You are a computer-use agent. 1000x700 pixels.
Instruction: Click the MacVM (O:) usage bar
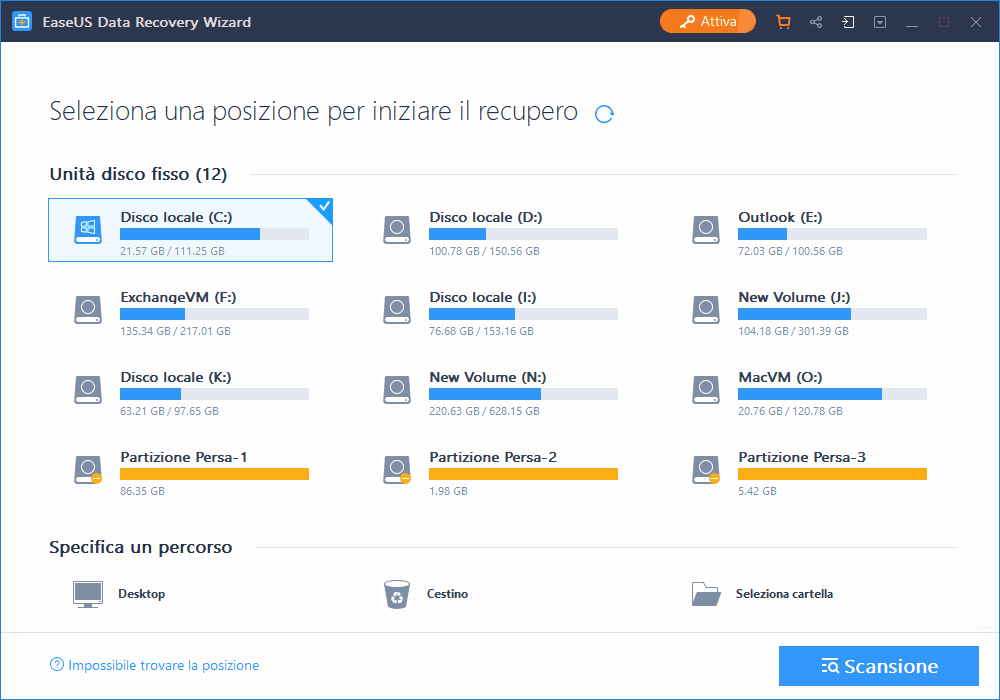pos(832,394)
